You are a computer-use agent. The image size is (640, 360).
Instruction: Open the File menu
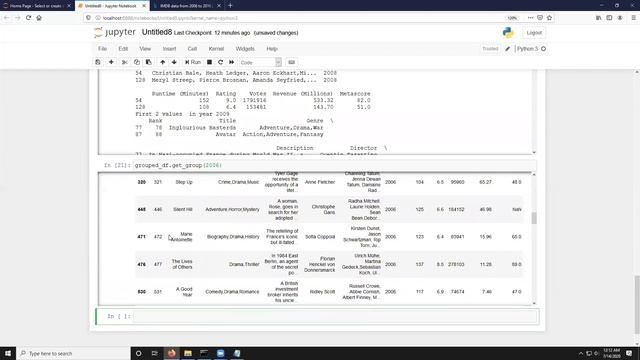(x=102, y=49)
